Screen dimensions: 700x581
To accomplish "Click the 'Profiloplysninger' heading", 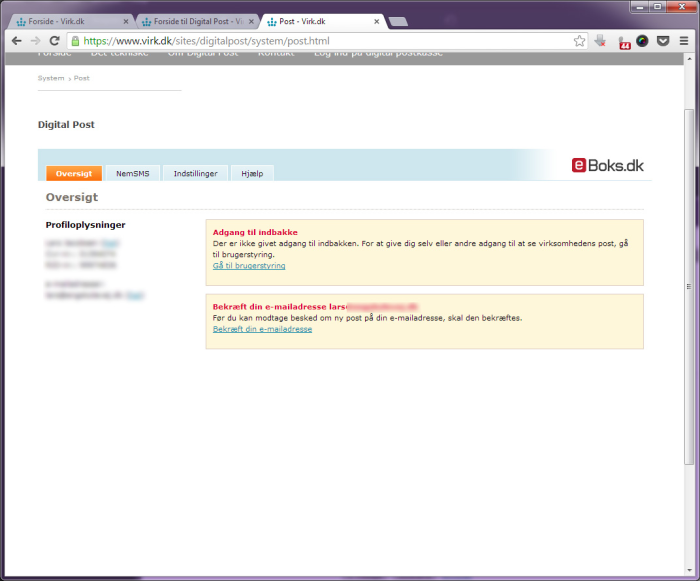I will (85, 225).
